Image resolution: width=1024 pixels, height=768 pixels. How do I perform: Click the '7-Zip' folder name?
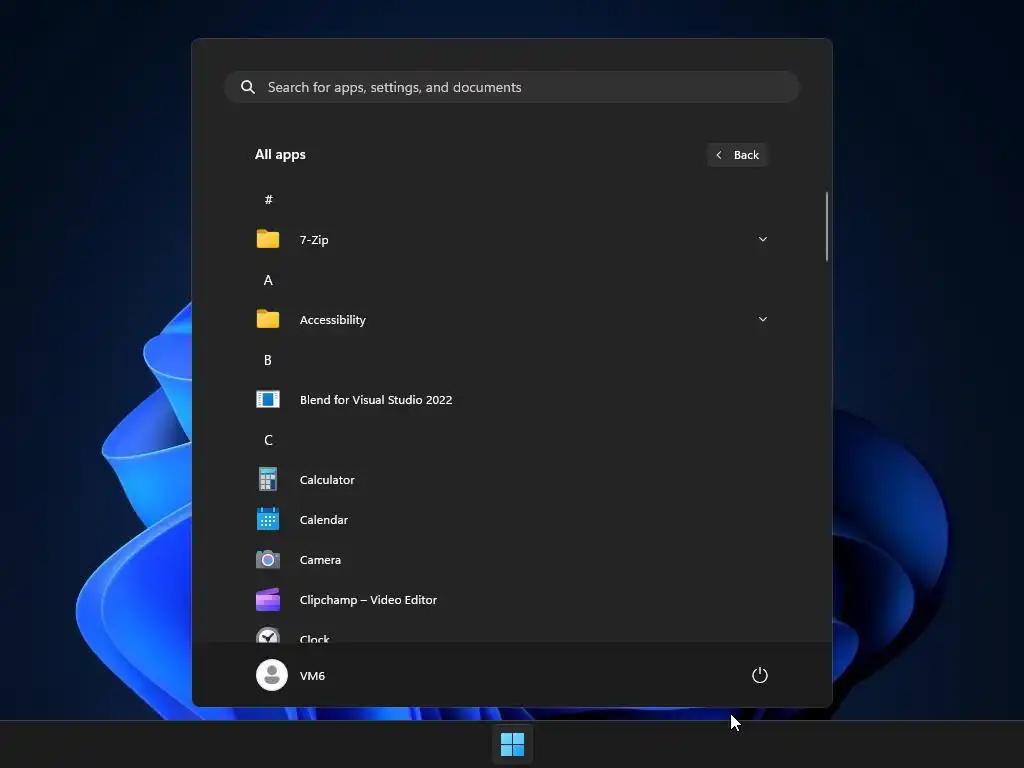(314, 240)
